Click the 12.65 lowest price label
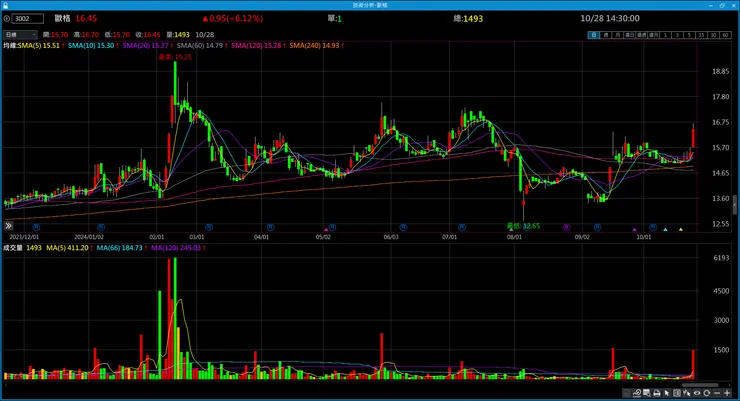The image size is (740, 401). pyautogui.click(x=523, y=226)
